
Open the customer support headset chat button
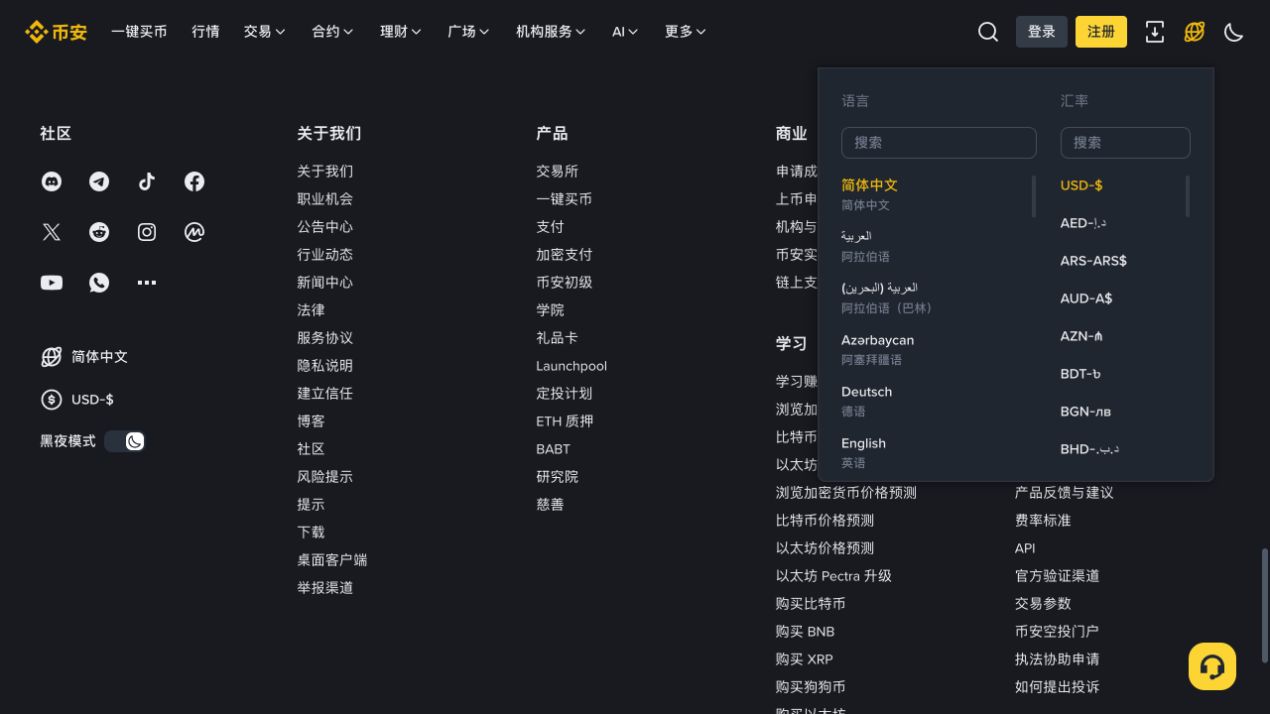point(1212,666)
